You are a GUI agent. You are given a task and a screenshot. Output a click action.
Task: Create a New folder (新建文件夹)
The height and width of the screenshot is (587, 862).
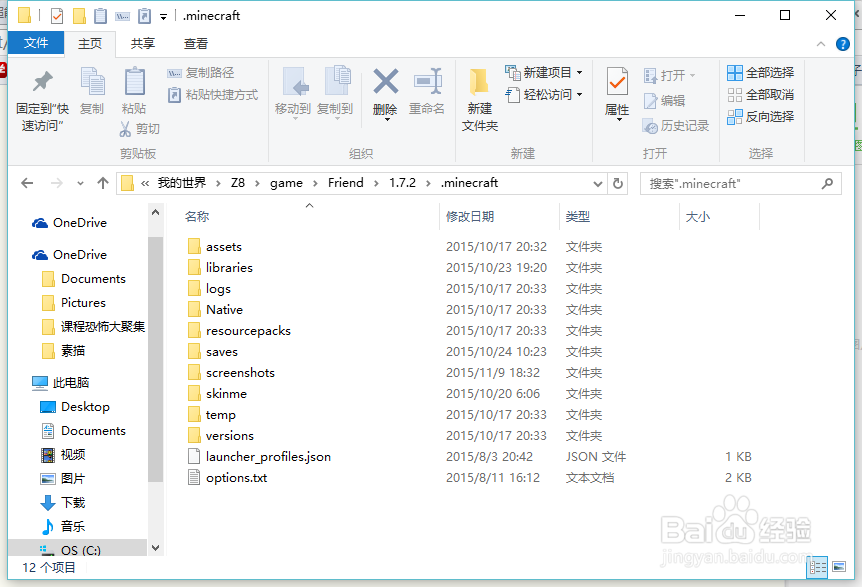pos(479,99)
